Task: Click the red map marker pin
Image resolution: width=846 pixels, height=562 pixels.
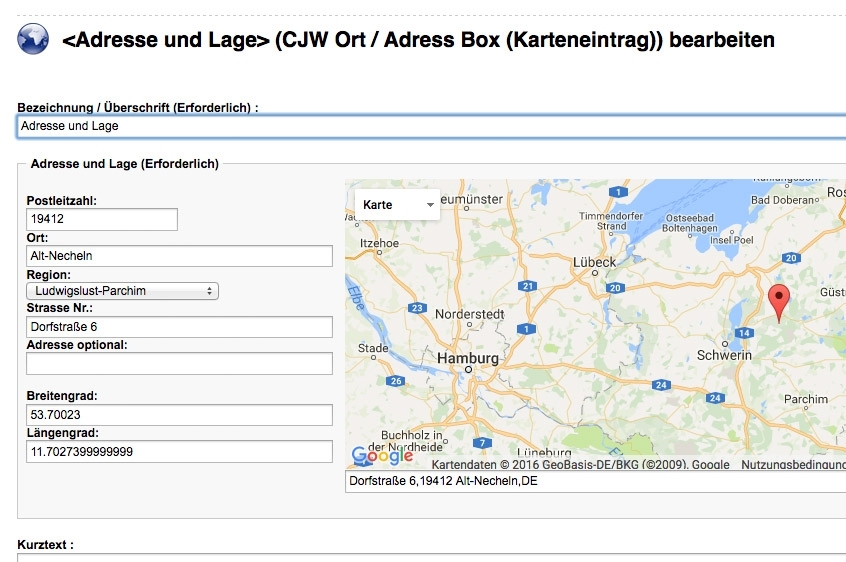Action: (x=779, y=304)
